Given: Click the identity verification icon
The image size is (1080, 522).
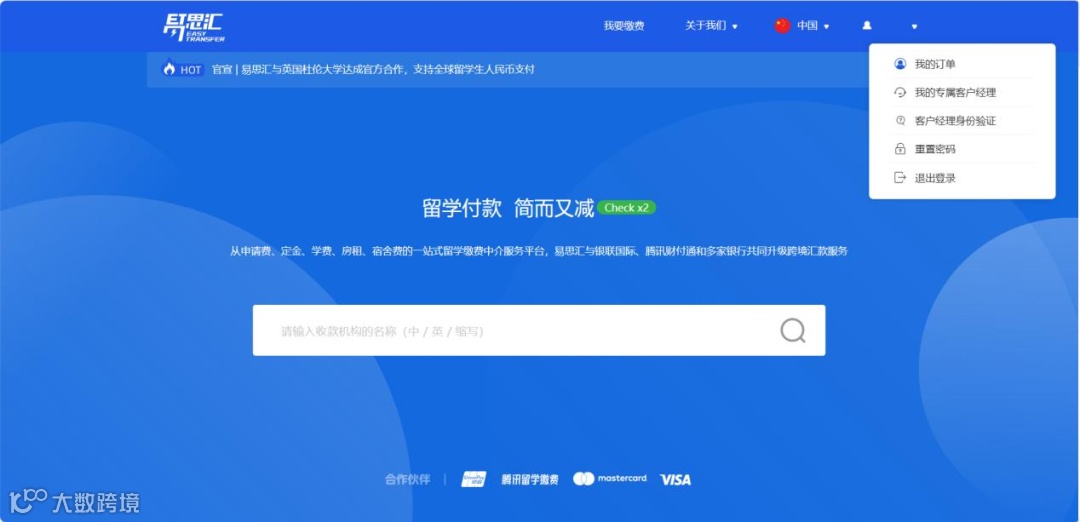Looking at the screenshot, I should pyautogui.click(x=900, y=121).
